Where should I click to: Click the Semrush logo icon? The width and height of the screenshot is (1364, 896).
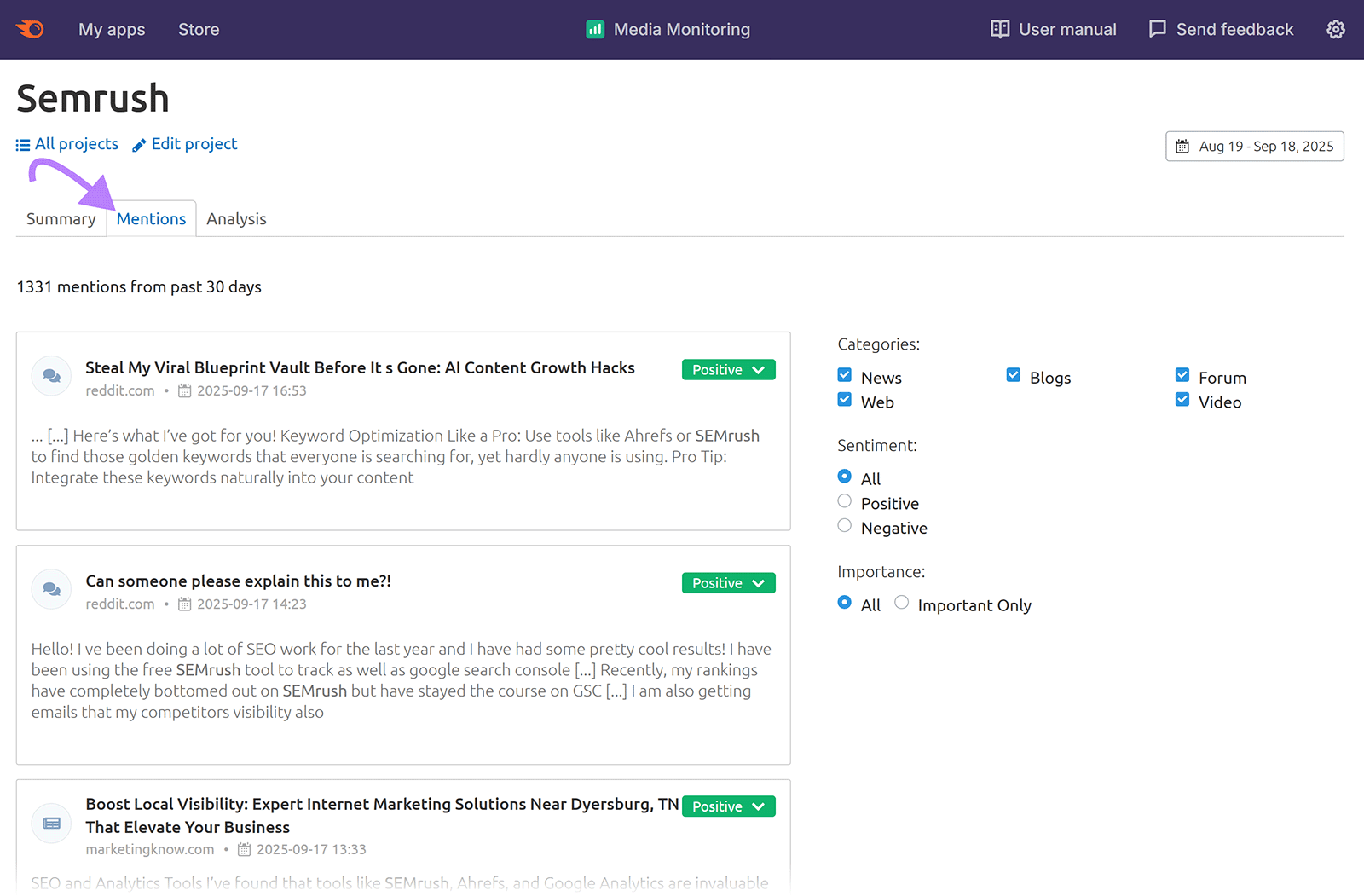click(30, 29)
